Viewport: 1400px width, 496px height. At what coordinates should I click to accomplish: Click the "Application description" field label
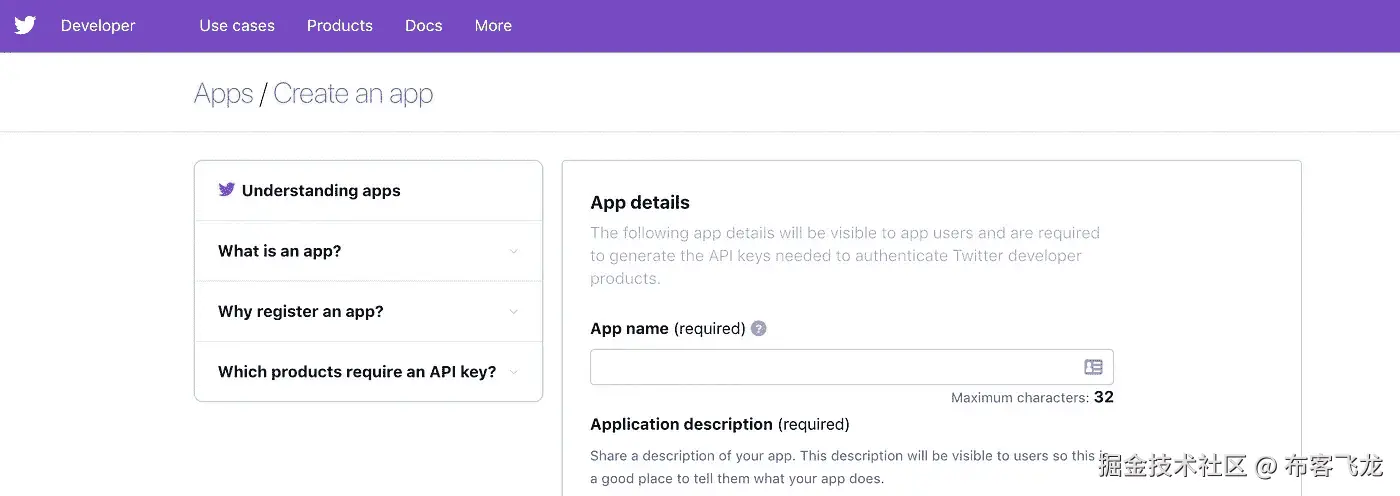click(x=681, y=424)
